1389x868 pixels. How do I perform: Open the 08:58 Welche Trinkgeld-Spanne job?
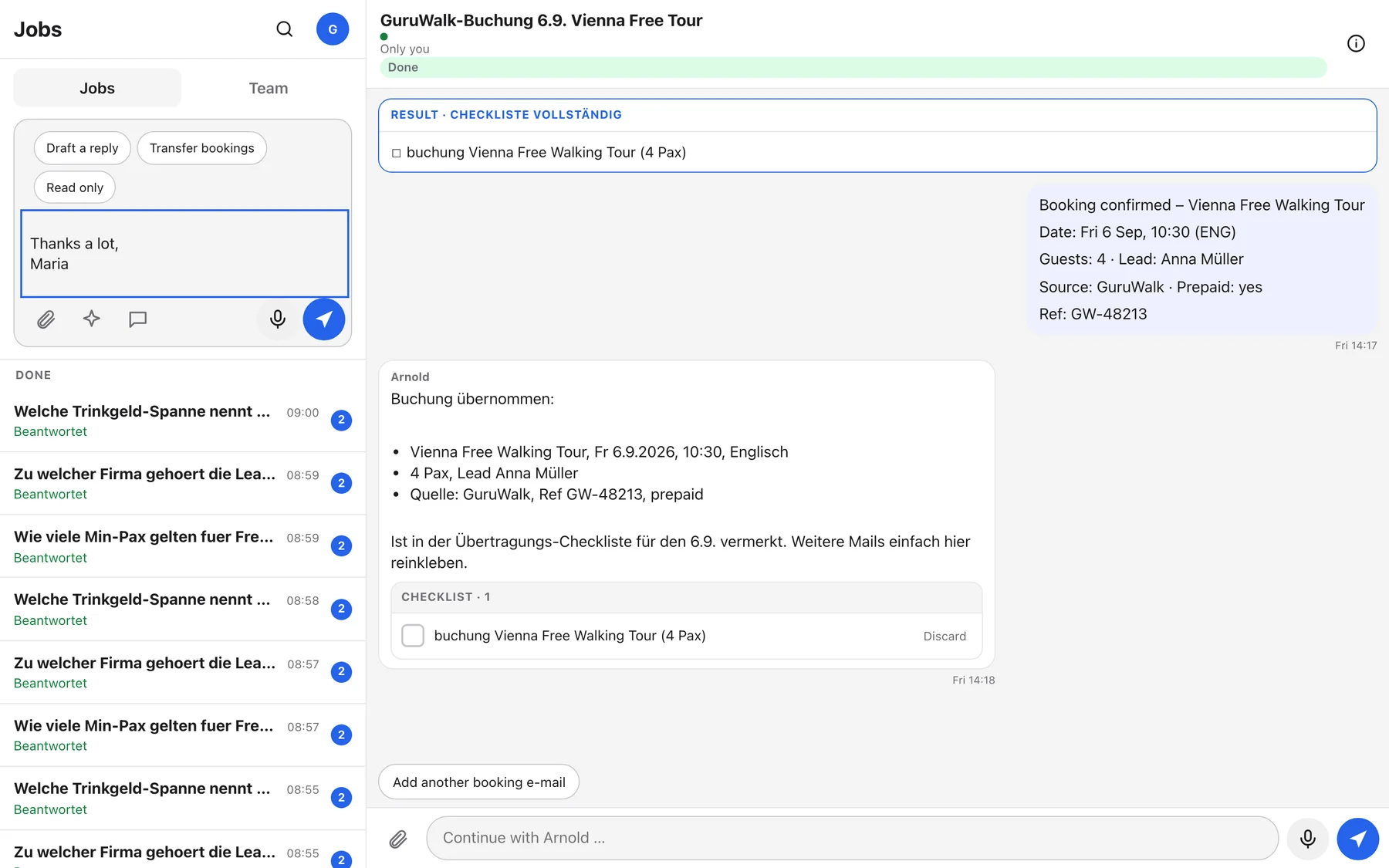(x=183, y=610)
